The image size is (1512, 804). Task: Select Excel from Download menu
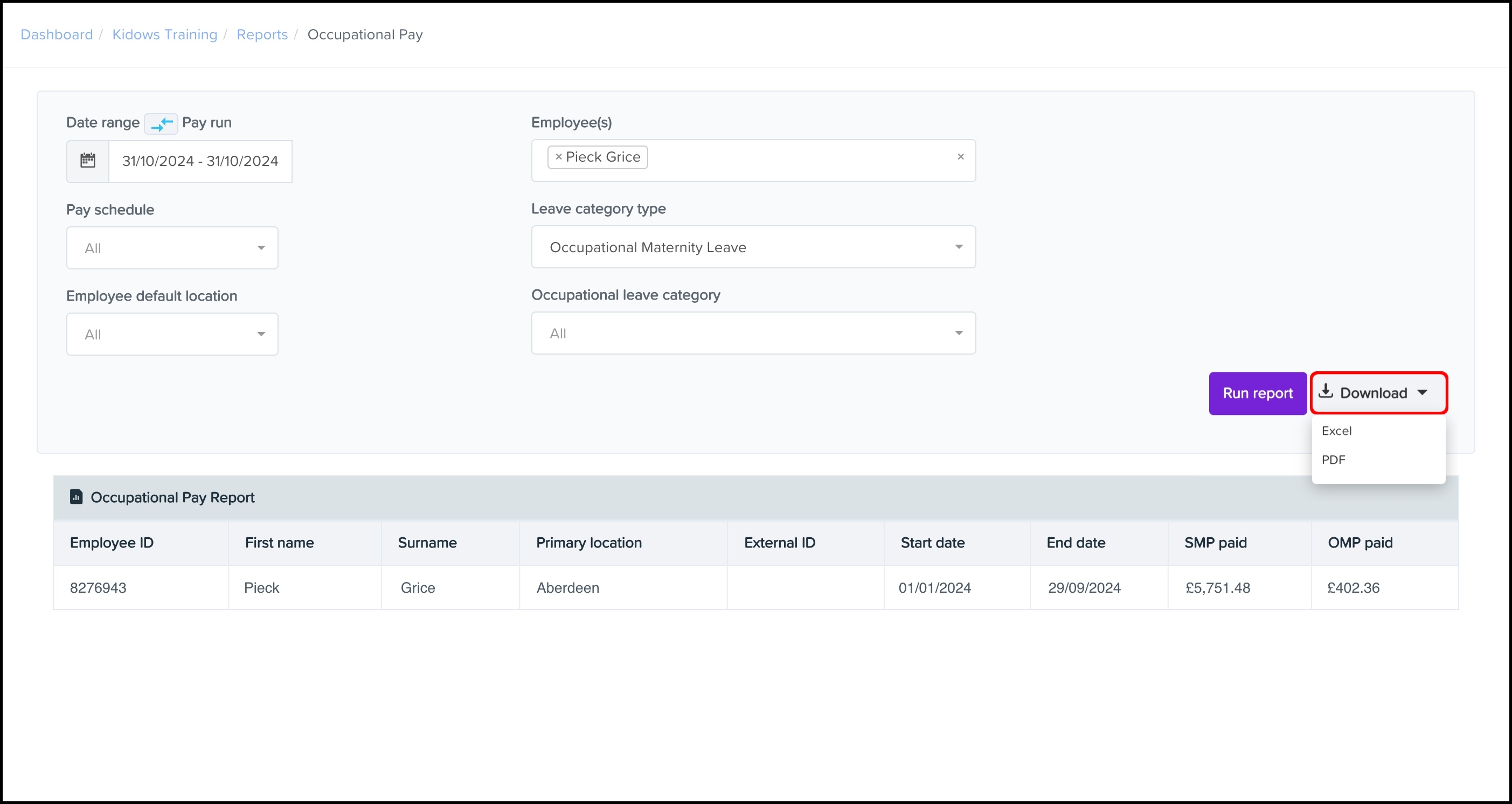(1336, 431)
